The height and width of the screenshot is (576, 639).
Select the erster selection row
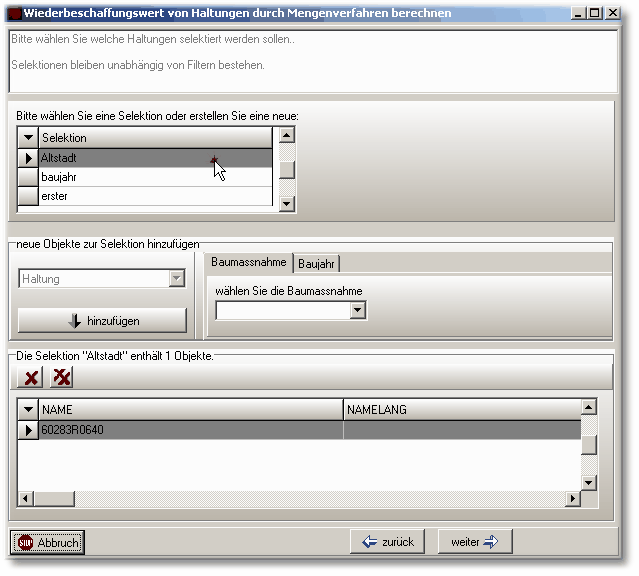pos(154,196)
